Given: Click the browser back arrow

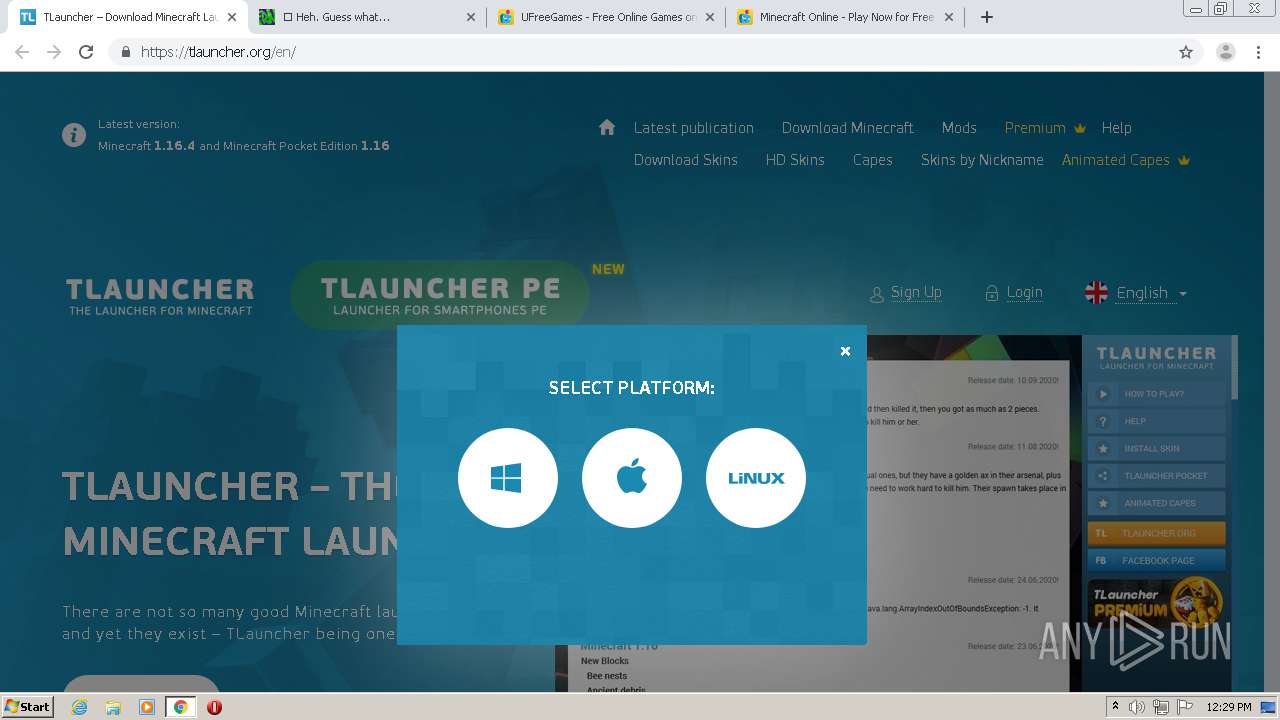Looking at the screenshot, I should click(22, 52).
